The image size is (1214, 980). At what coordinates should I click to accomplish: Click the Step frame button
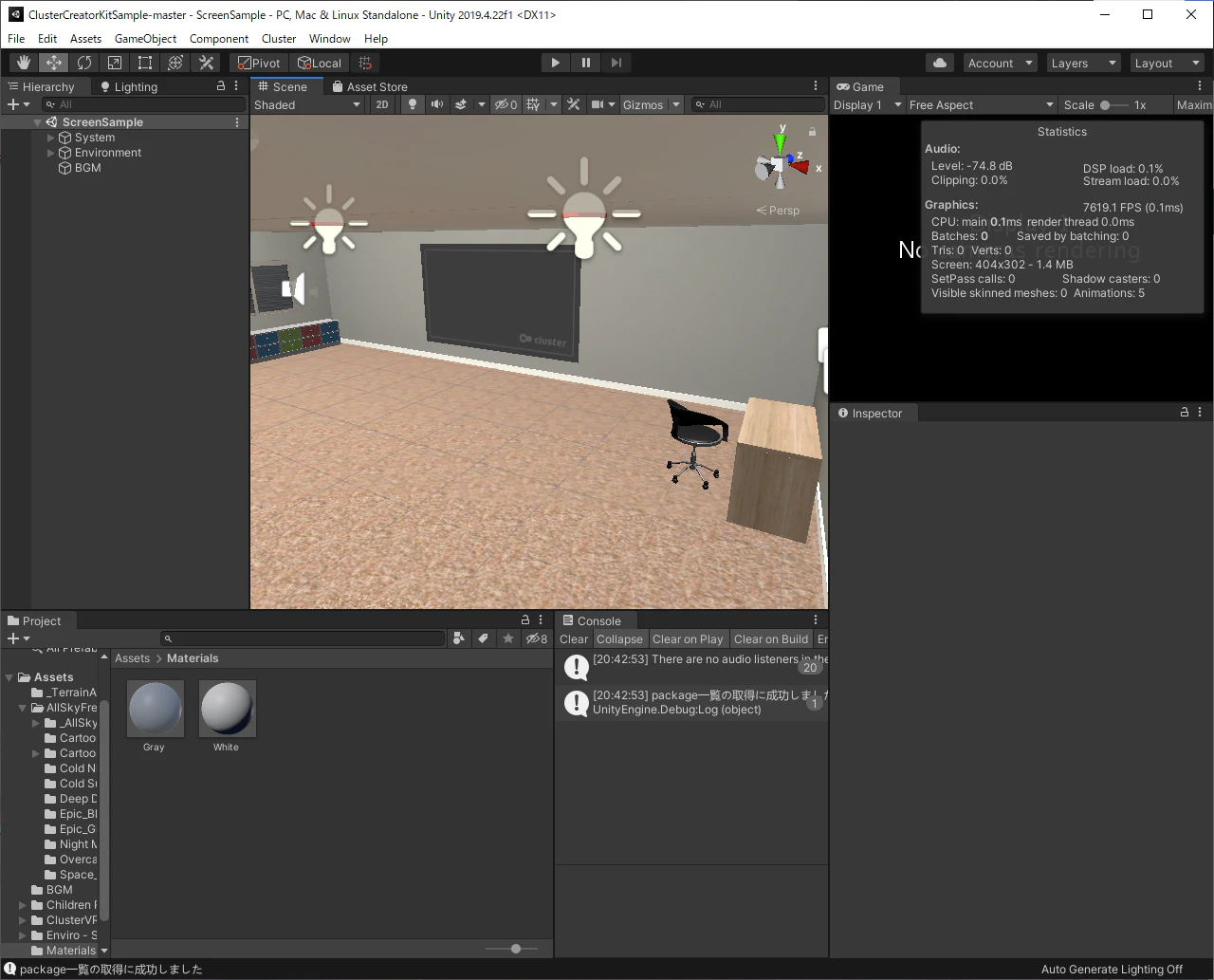point(616,63)
